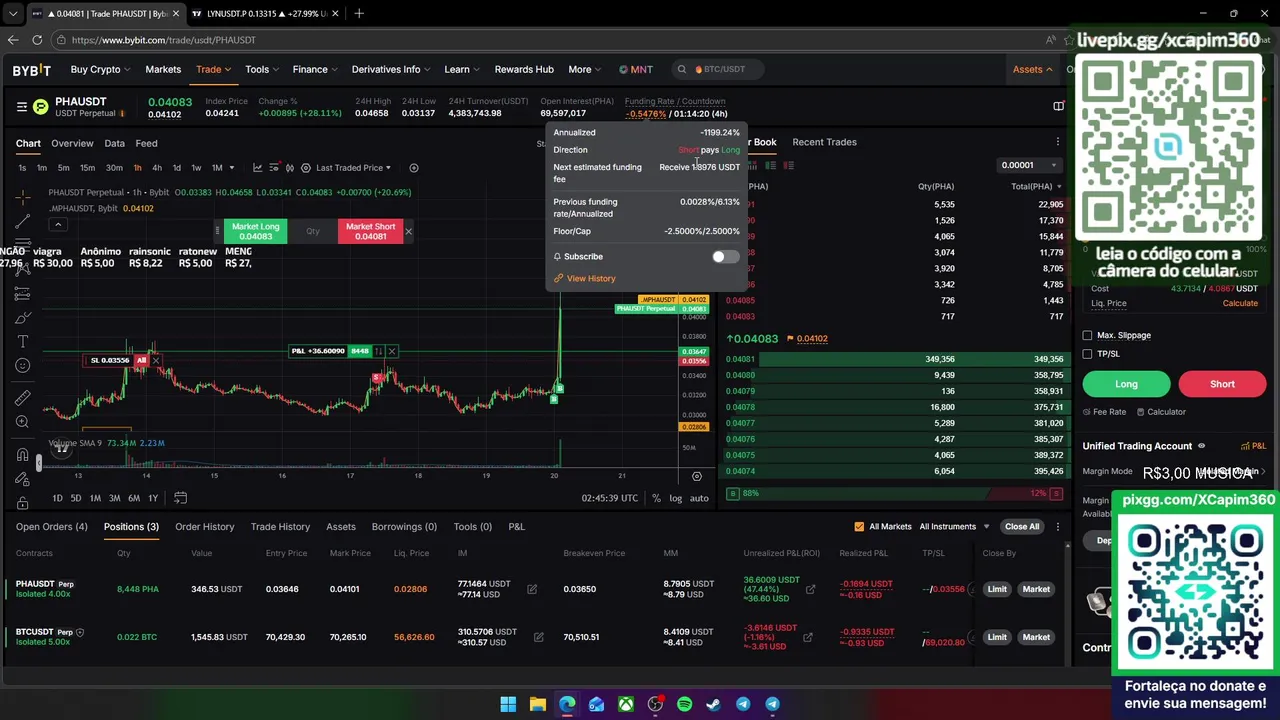Close the P&L order line on chart
This screenshot has width=1280, height=720.
click(392, 351)
